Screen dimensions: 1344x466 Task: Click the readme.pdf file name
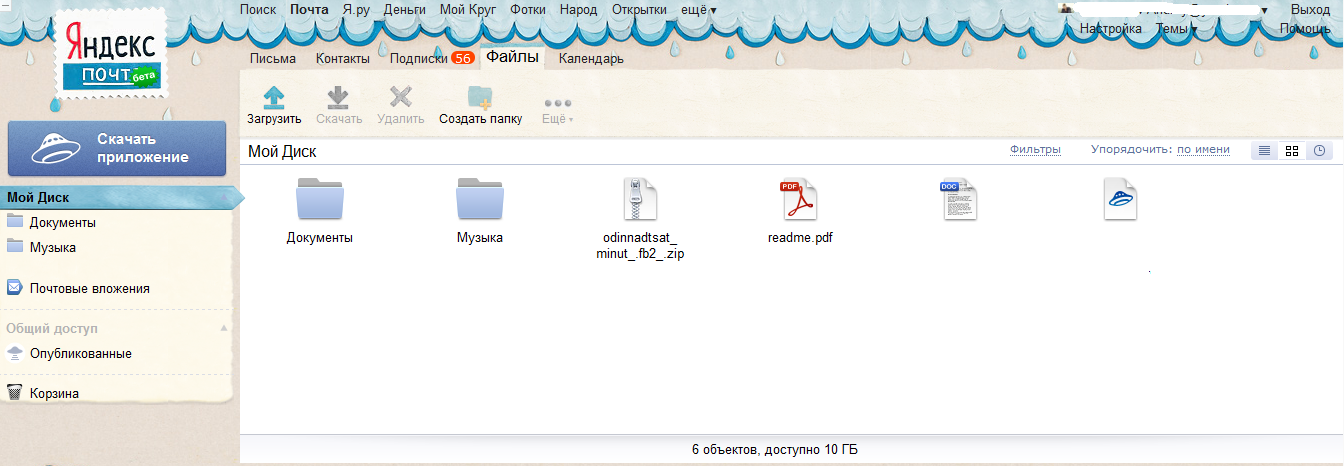click(800, 238)
